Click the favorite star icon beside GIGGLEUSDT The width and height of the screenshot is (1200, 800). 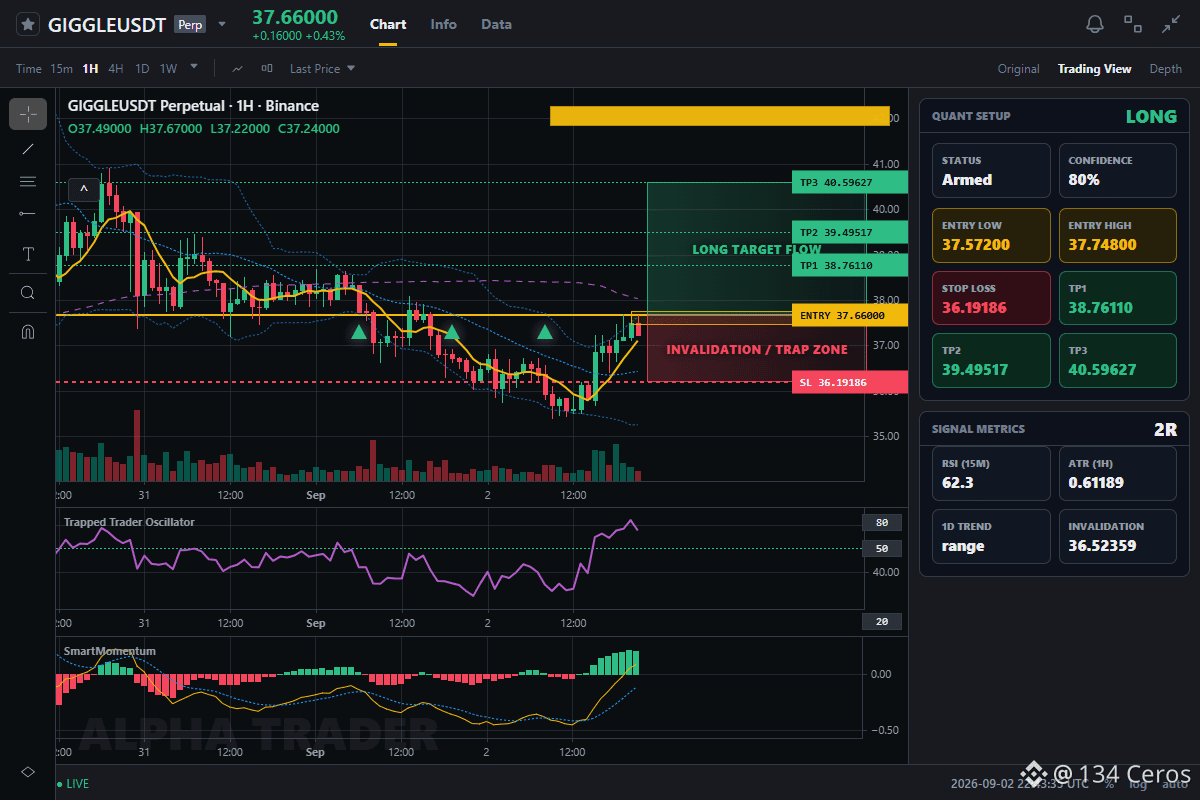pos(28,24)
